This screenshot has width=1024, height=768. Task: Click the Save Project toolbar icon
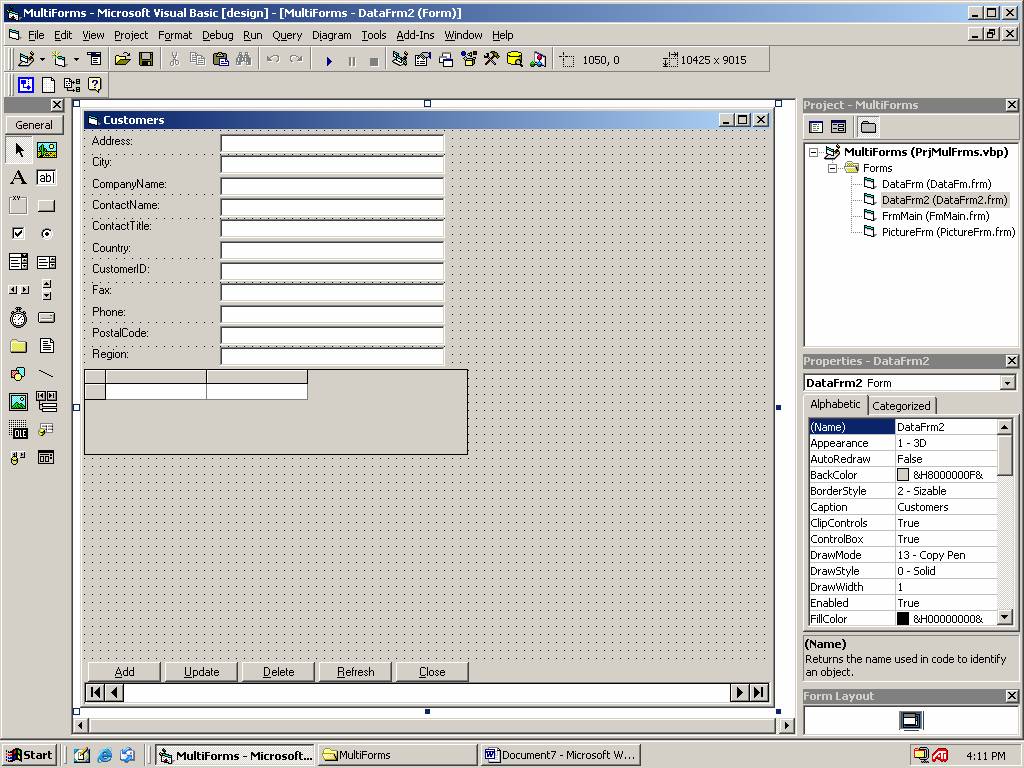point(146,60)
